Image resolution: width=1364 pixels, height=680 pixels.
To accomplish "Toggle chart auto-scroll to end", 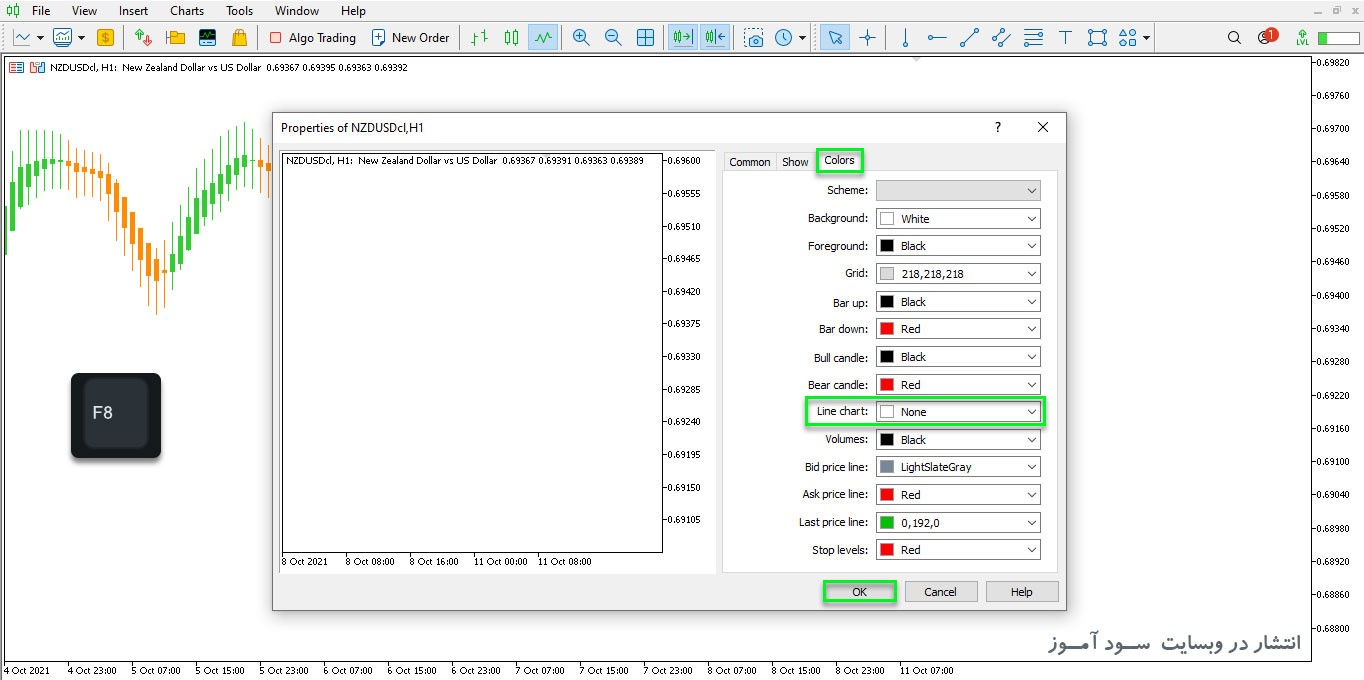I will tap(684, 38).
